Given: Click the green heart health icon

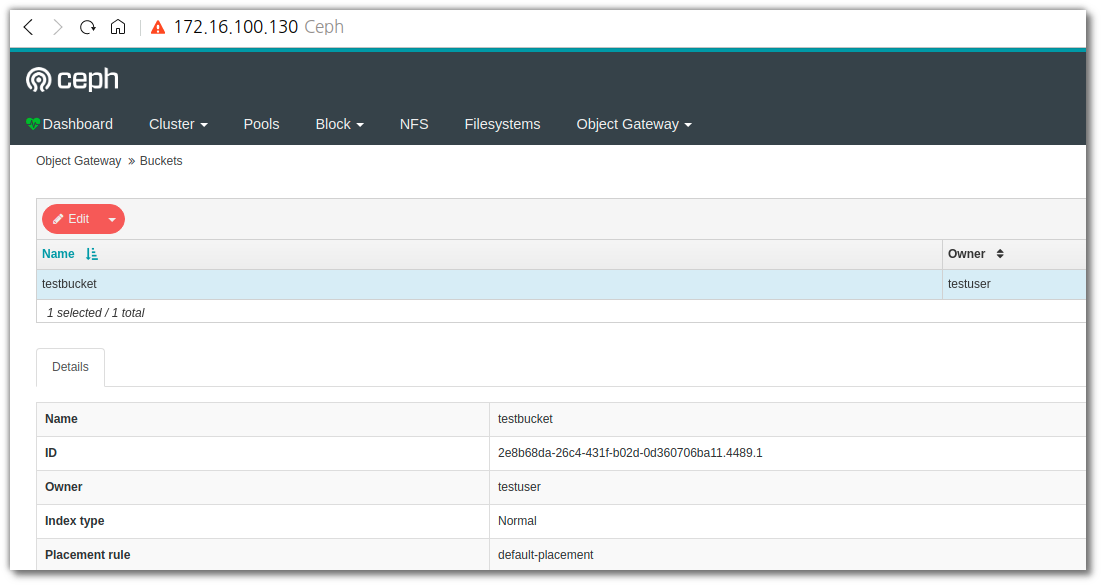Looking at the screenshot, I should point(32,124).
